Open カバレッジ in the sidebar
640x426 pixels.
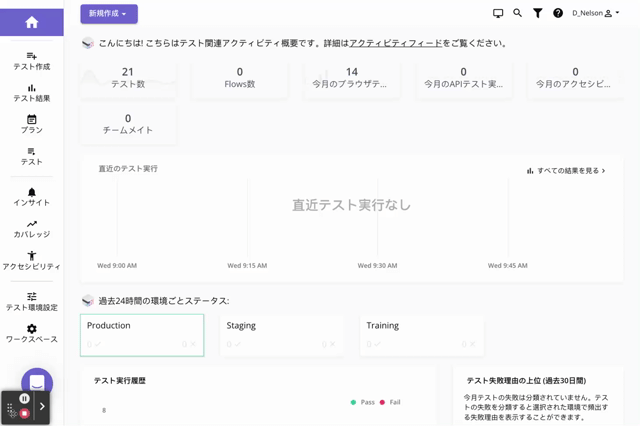[x=31, y=228]
